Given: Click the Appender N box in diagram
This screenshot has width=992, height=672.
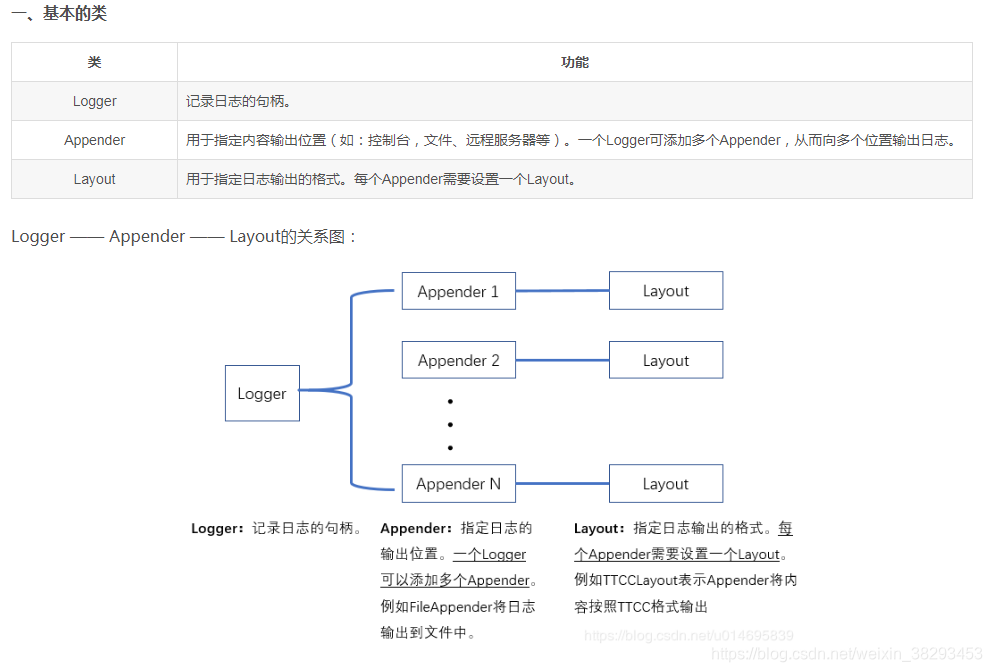Looking at the screenshot, I should (459, 483).
